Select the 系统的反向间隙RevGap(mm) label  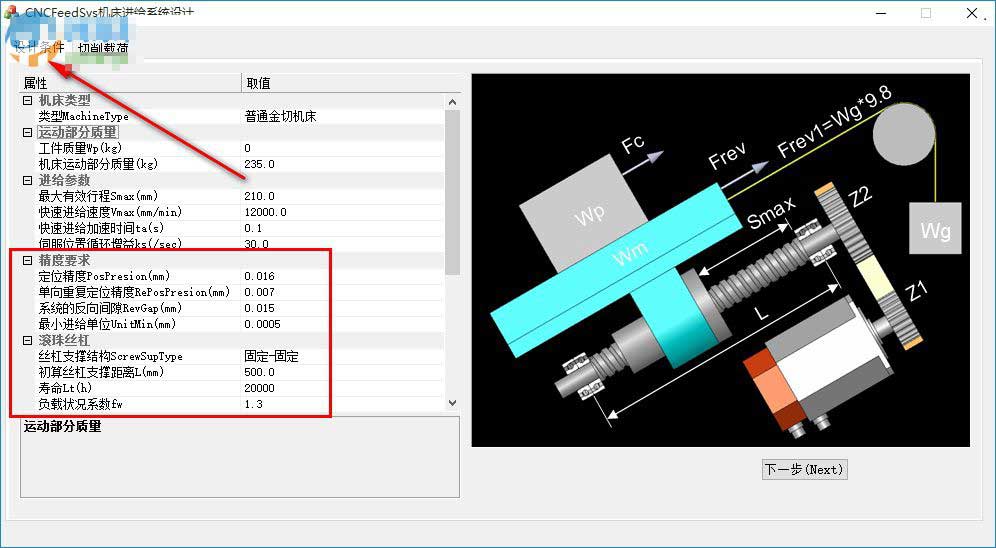pyautogui.click(x=110, y=308)
